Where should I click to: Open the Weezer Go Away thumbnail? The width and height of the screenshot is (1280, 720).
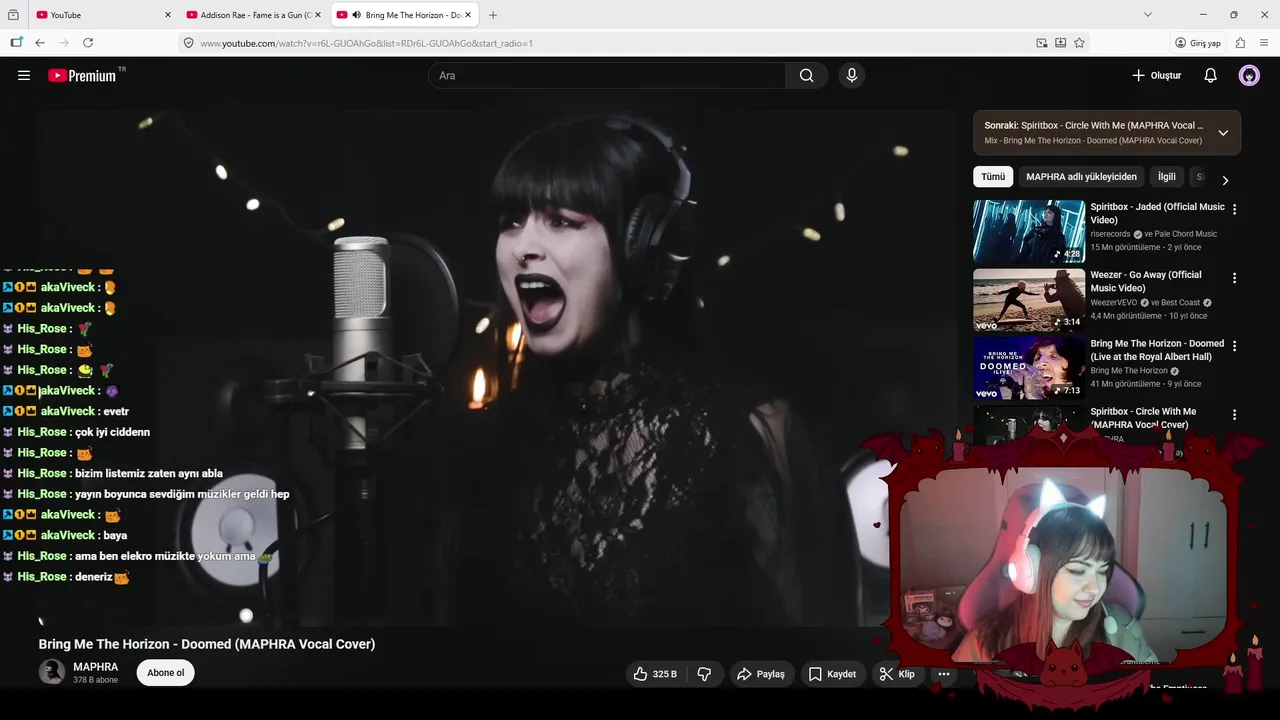[x=1029, y=299]
